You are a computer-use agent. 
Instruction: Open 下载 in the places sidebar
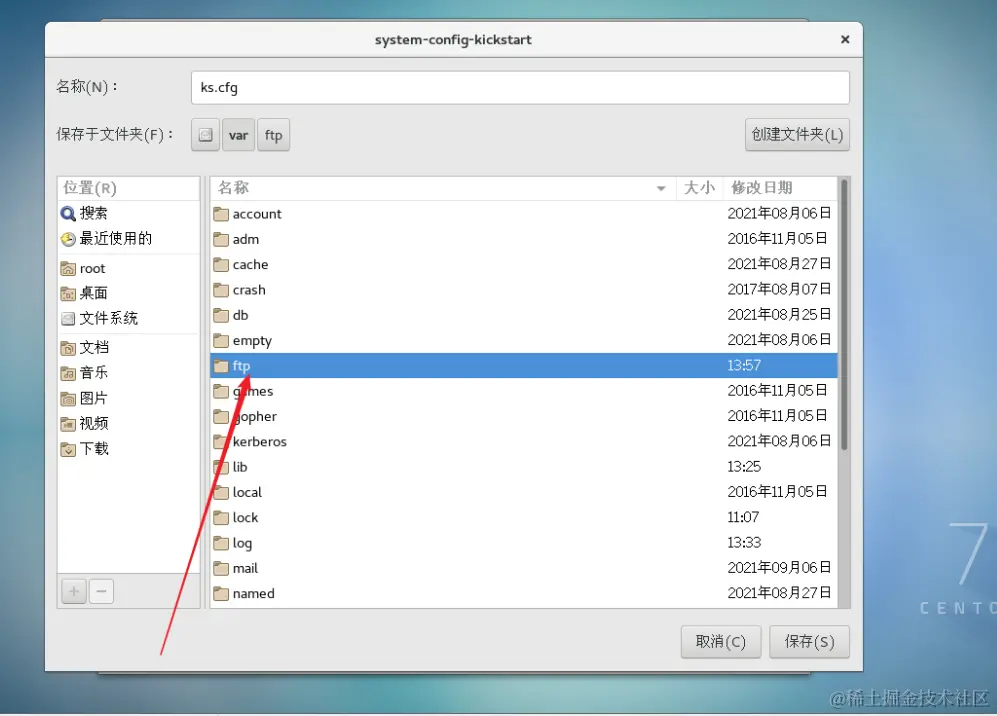(128, 450)
